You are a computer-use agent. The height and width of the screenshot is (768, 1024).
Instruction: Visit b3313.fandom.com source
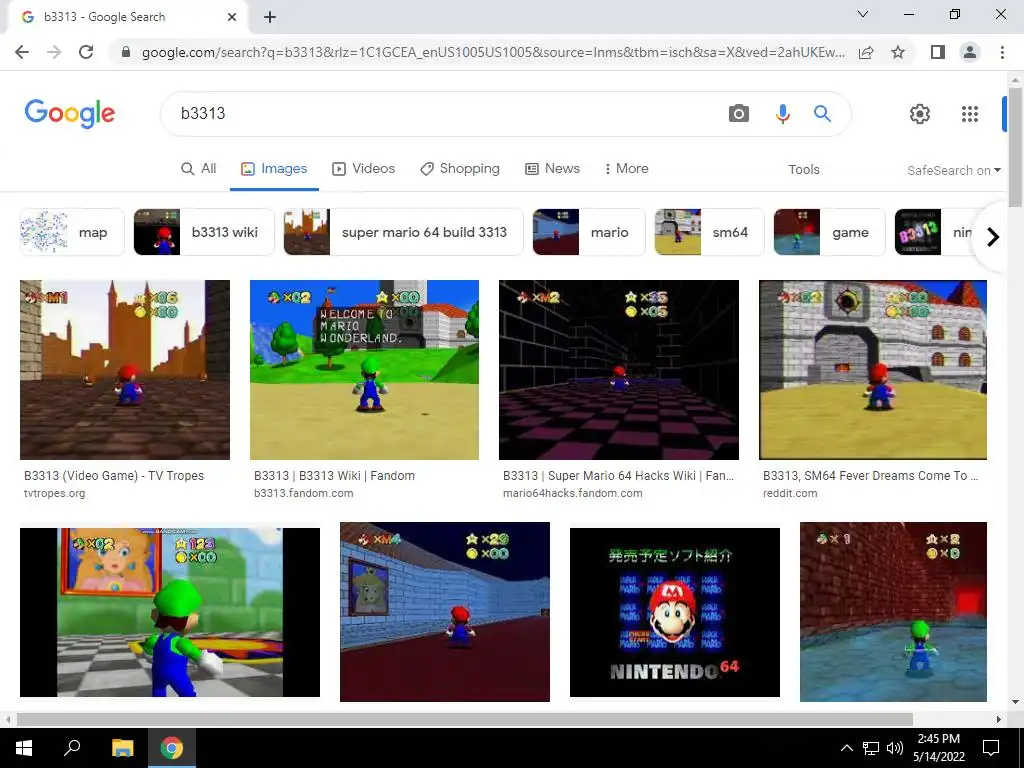coord(304,493)
